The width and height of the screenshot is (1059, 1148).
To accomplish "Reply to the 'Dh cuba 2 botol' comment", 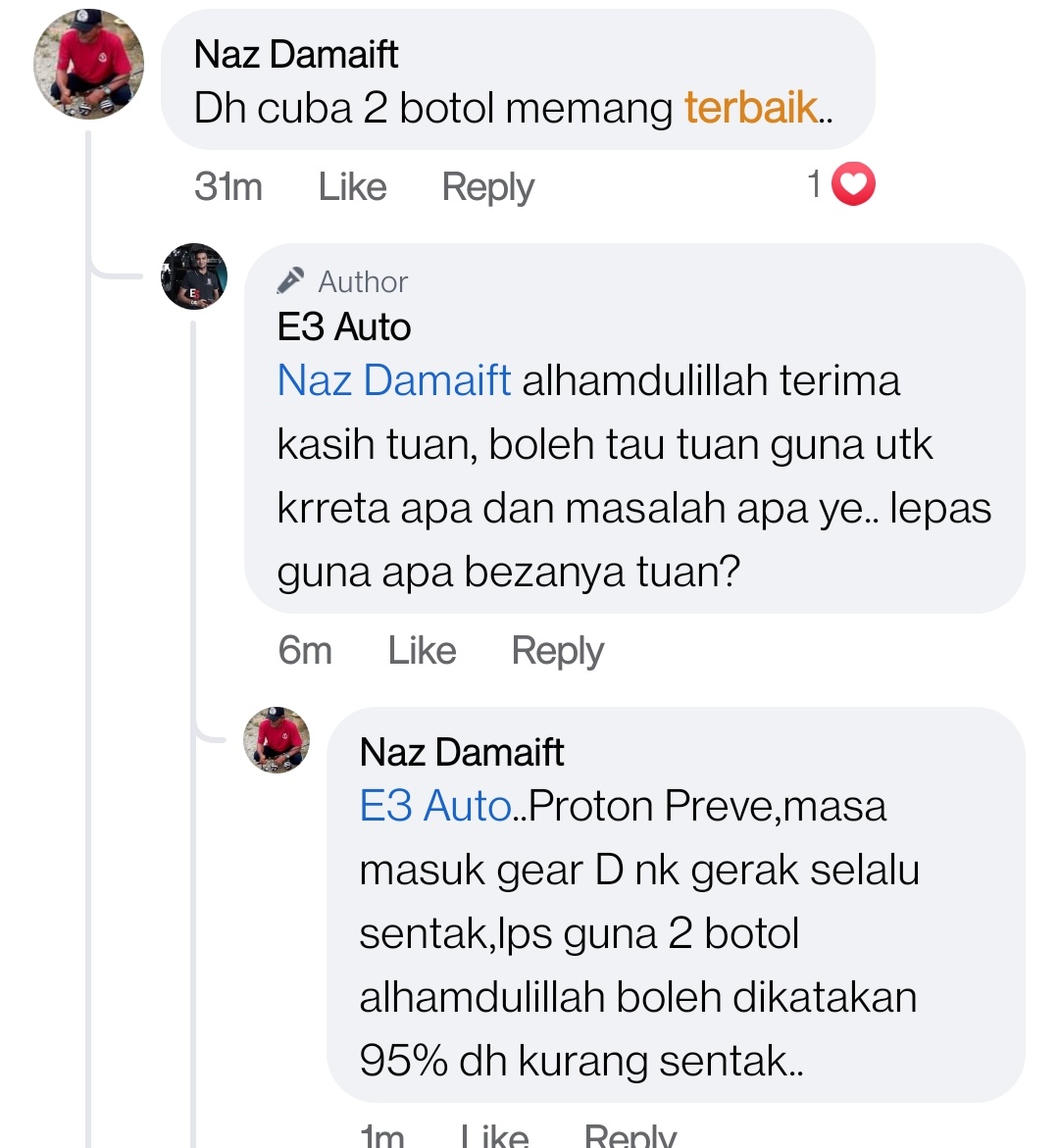I will (487, 188).
